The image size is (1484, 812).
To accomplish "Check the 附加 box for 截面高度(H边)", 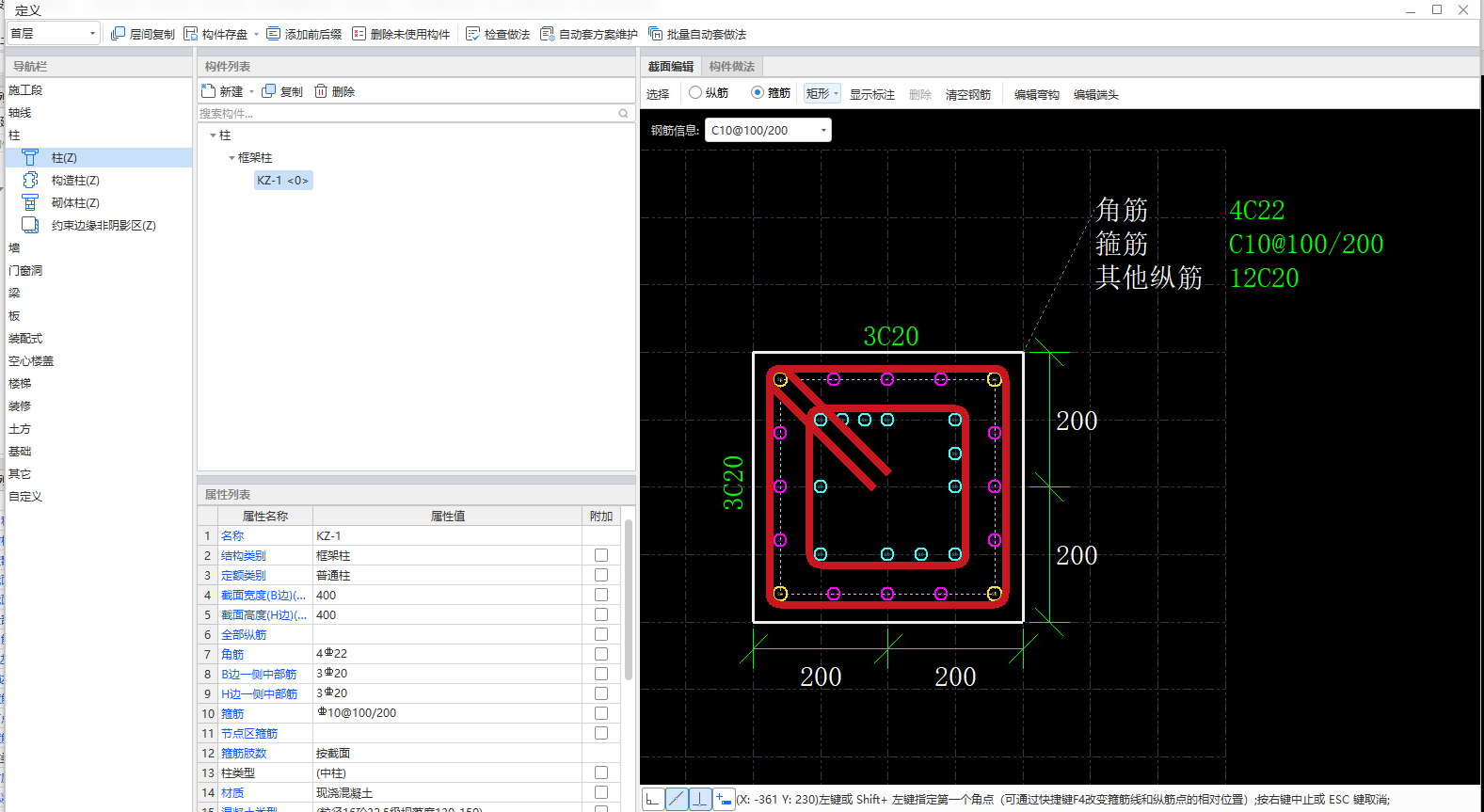I will [601, 614].
